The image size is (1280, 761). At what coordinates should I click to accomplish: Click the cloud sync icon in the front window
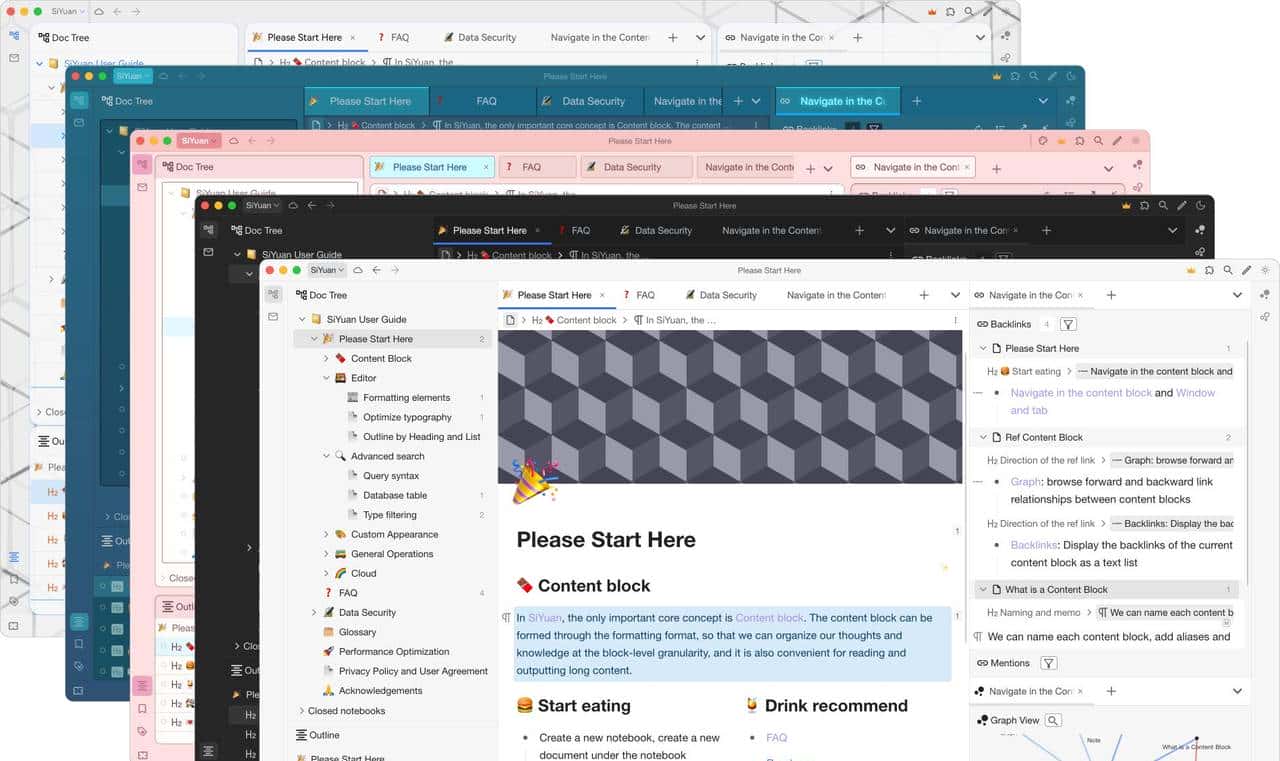coord(358,270)
